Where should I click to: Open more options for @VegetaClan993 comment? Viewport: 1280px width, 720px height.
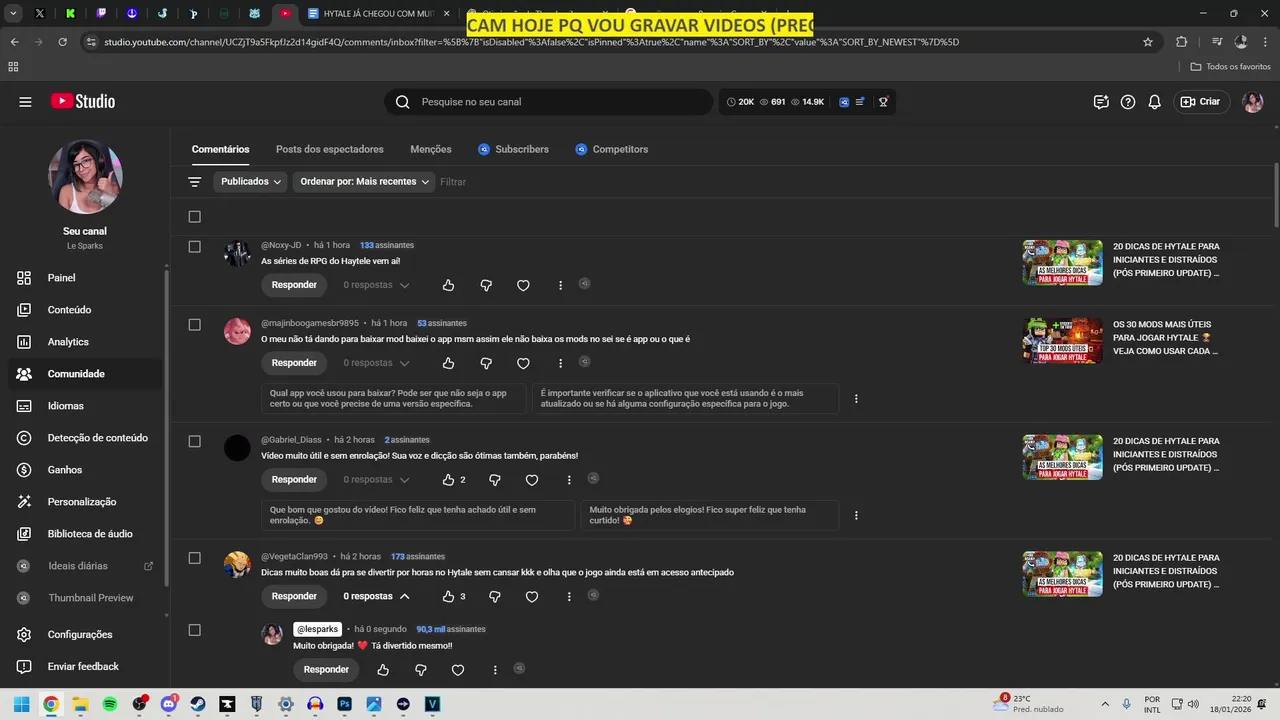[x=569, y=597]
